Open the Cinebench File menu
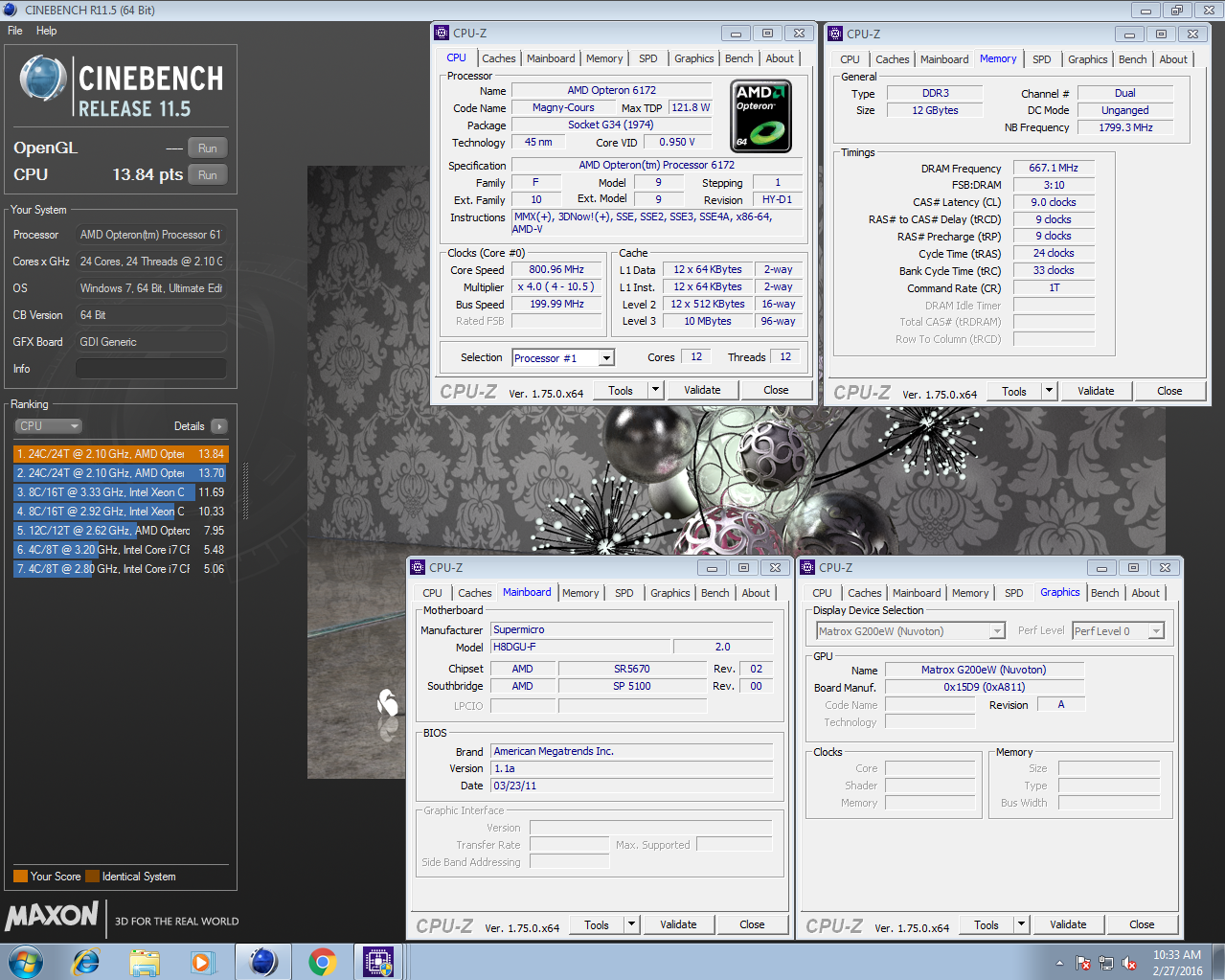 [x=15, y=31]
